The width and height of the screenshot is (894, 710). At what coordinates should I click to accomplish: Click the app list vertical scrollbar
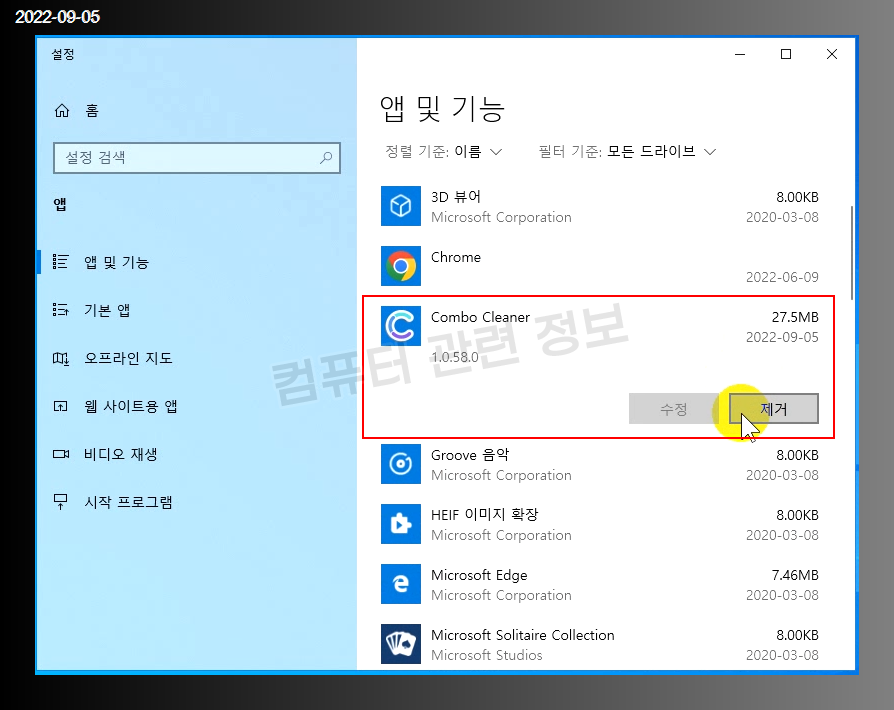point(852,253)
